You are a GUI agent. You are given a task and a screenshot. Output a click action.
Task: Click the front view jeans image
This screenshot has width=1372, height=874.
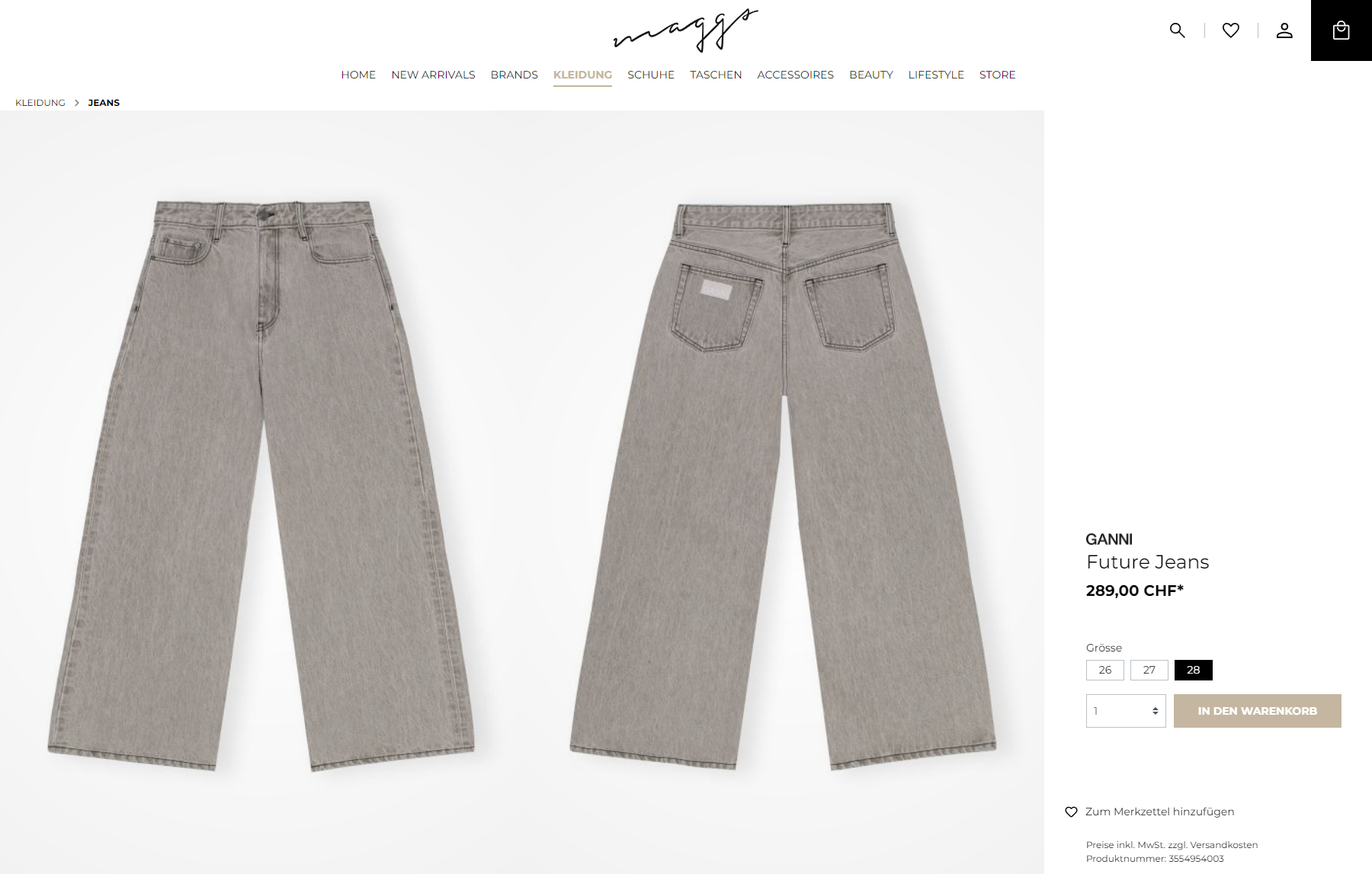[x=261, y=486]
